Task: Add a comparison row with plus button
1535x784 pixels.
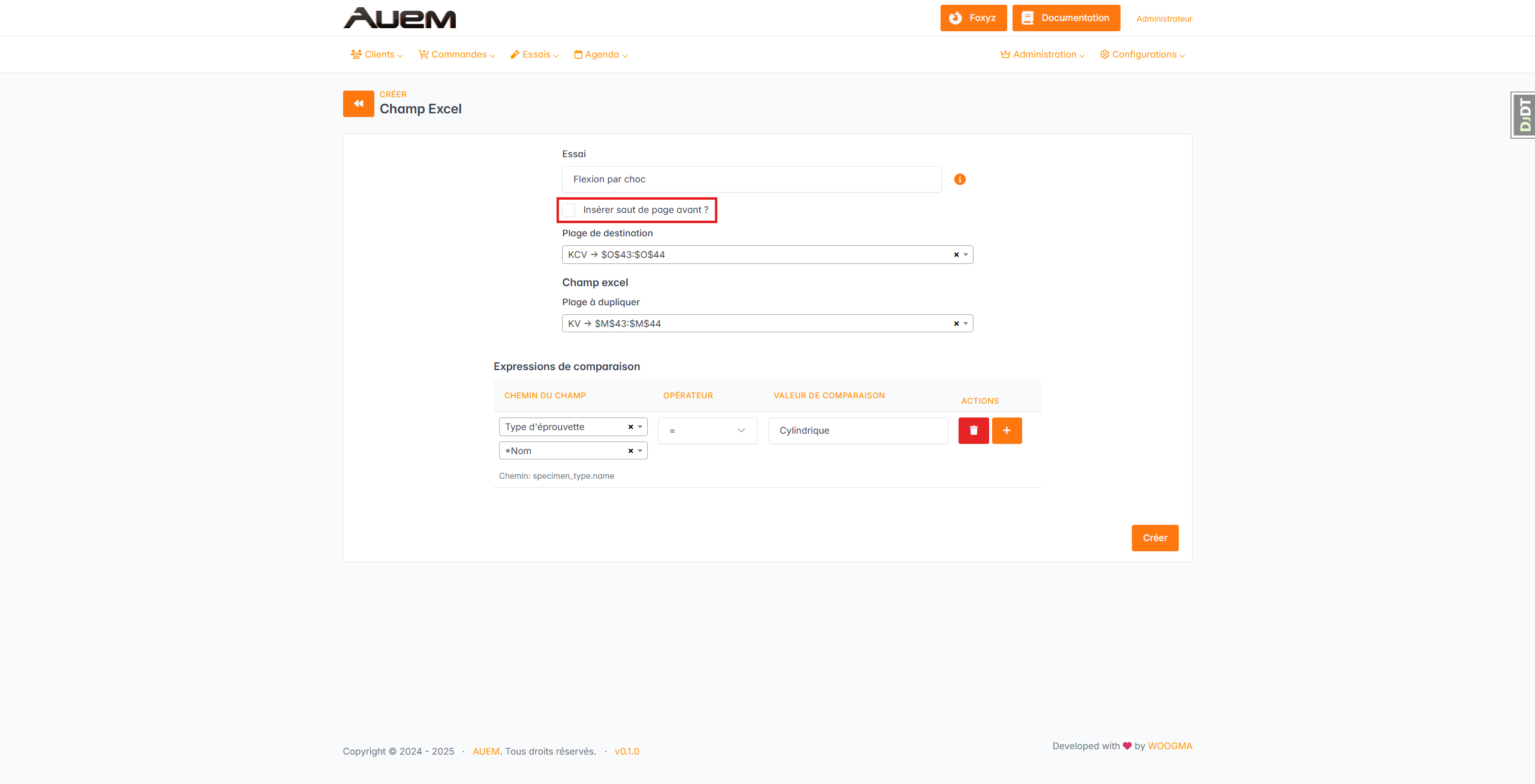Action: coord(1007,431)
